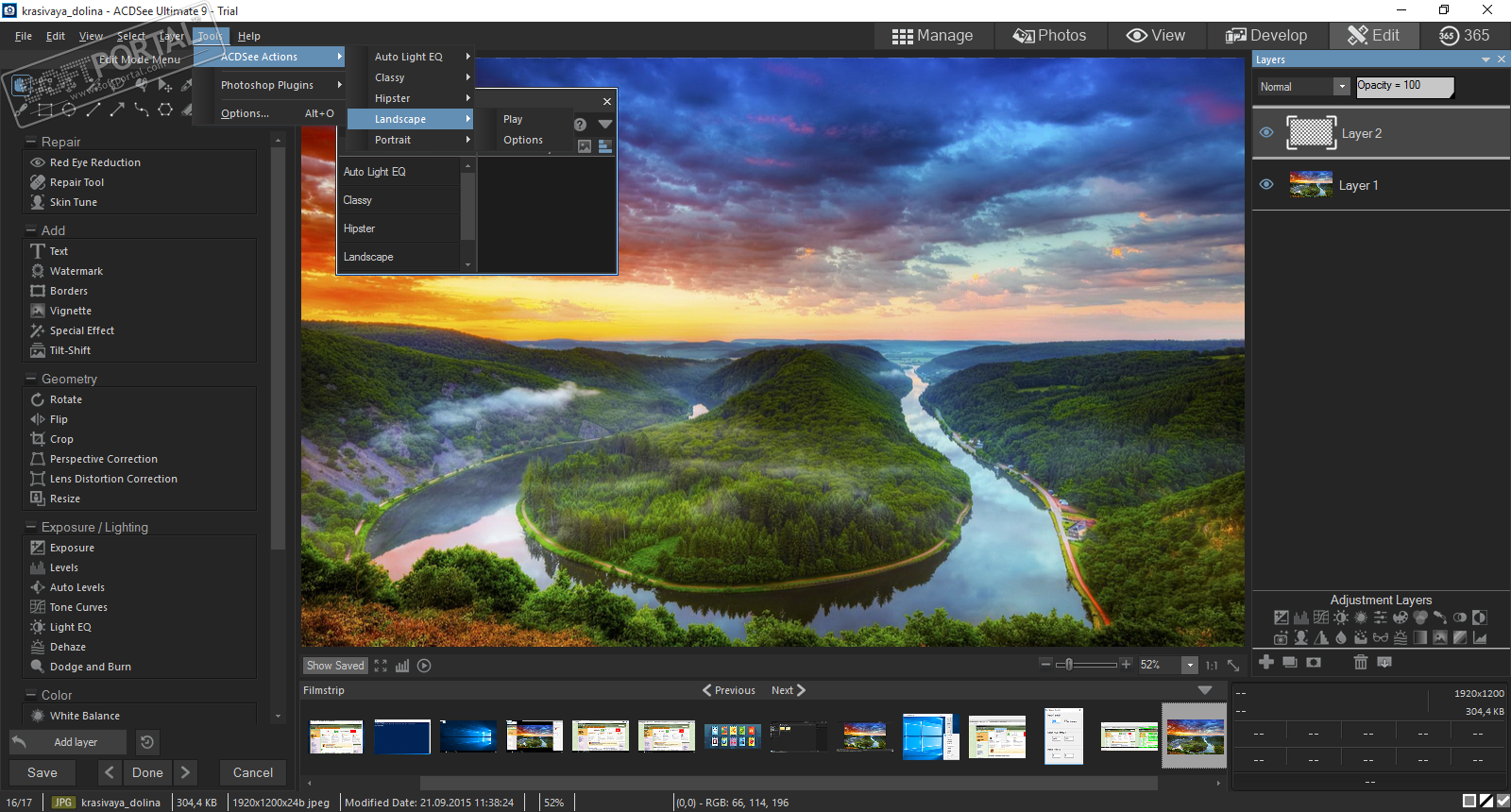Screen dimensions: 1511x812
Task: Toggle the Show Saved button
Action: [334, 666]
